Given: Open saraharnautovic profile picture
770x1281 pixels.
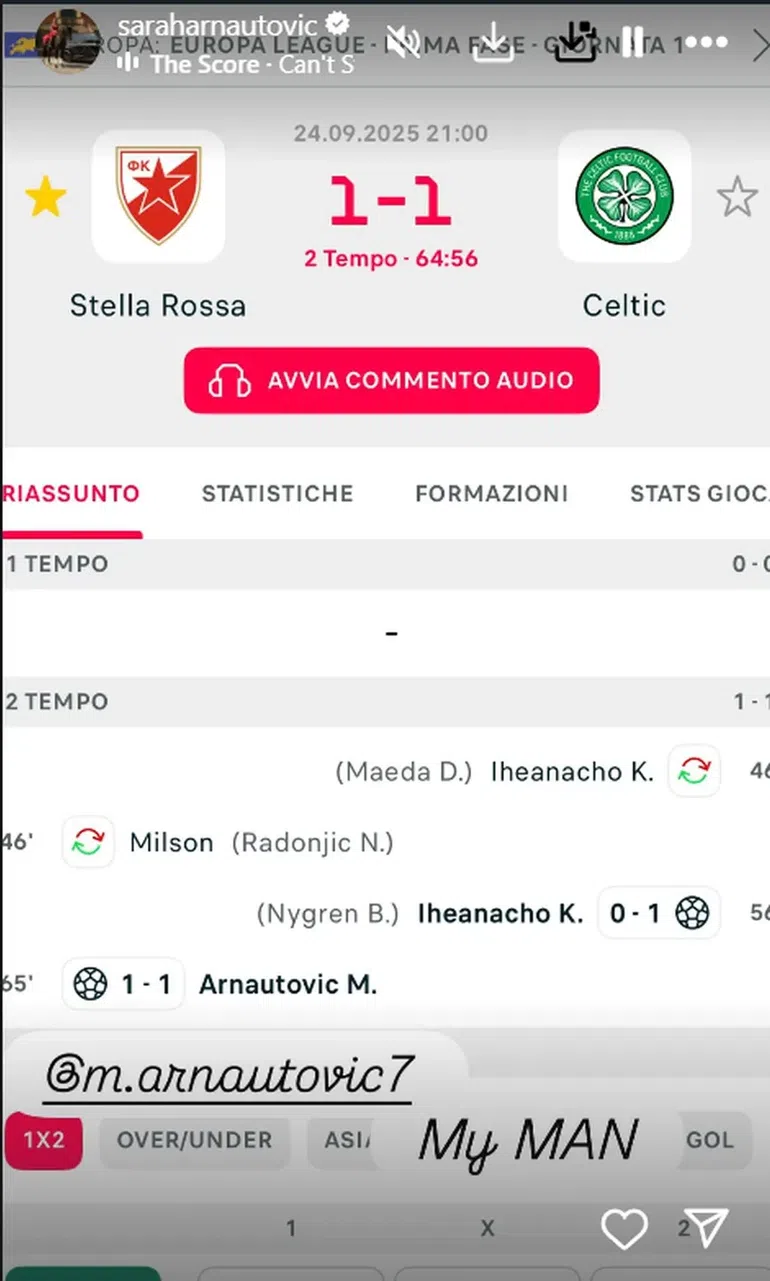Looking at the screenshot, I should pos(68,40).
